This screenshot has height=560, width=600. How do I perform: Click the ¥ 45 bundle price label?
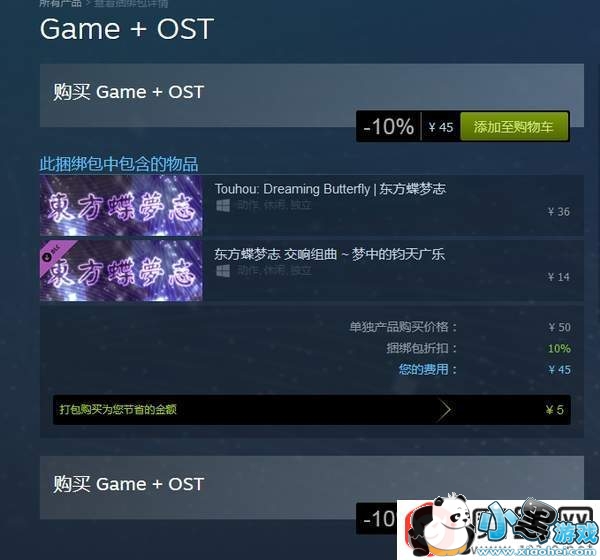tap(441, 127)
